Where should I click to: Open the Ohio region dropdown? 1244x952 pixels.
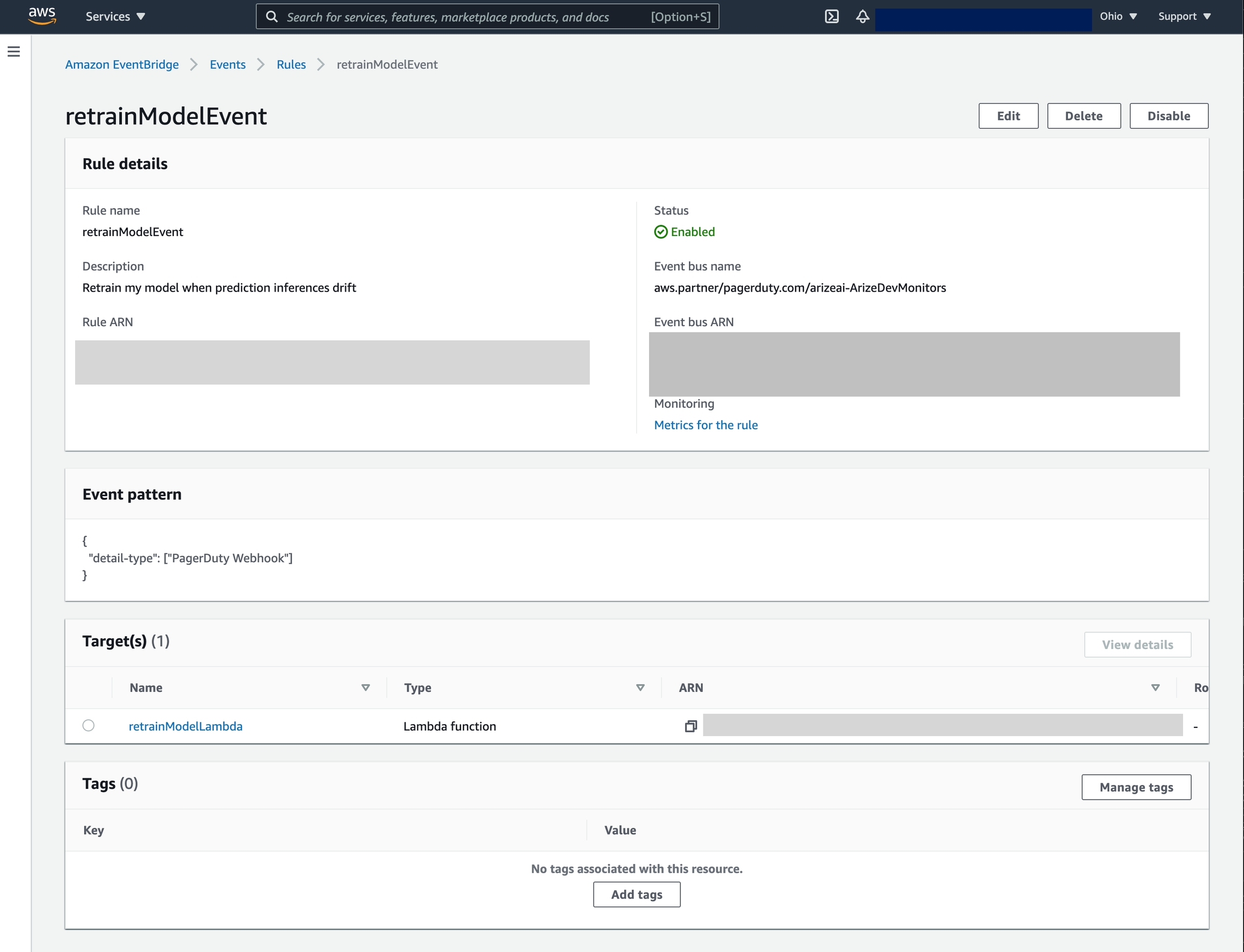1118,16
